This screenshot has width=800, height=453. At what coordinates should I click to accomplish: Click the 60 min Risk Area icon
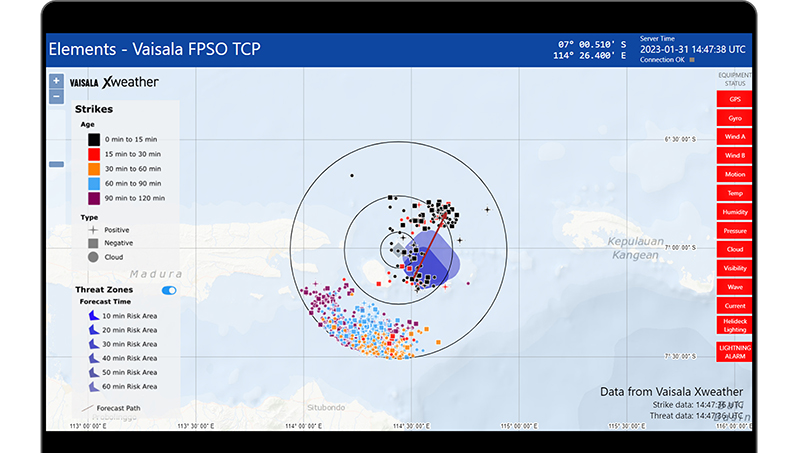[91, 385]
